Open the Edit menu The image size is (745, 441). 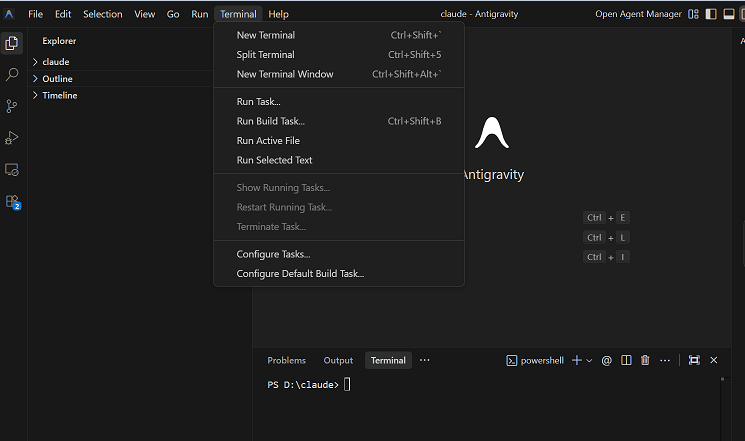click(x=63, y=14)
